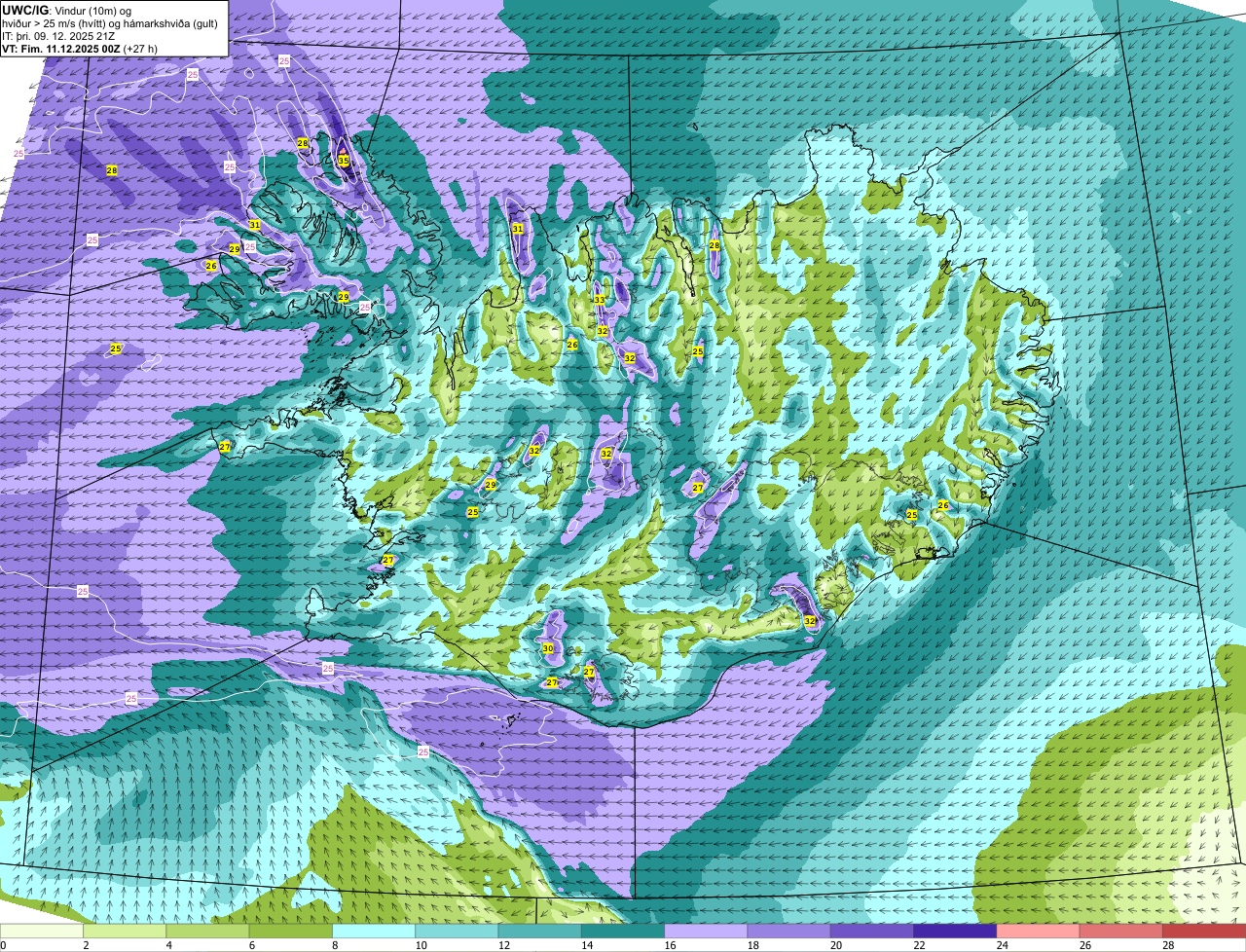
Task: Pick the 10–12 m/s legend swatch
Action: pos(457,932)
